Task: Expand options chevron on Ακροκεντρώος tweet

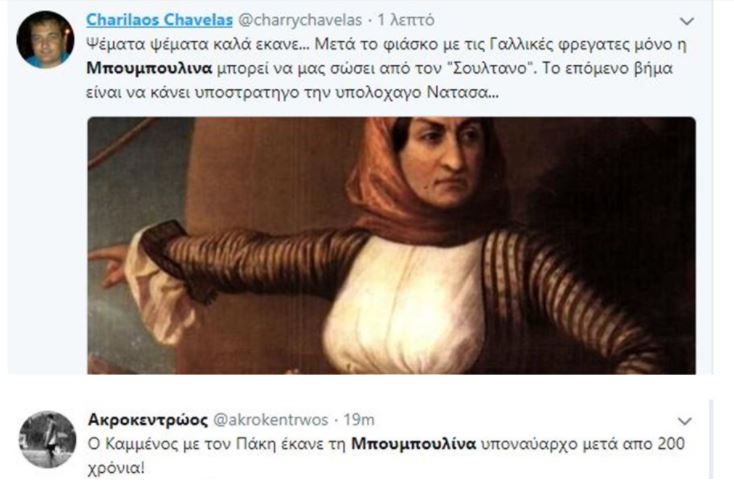Action: click(x=685, y=422)
